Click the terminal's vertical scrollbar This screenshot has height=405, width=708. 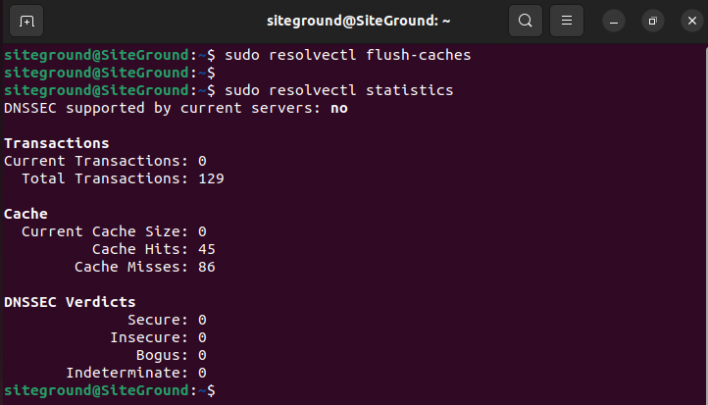(706, 223)
